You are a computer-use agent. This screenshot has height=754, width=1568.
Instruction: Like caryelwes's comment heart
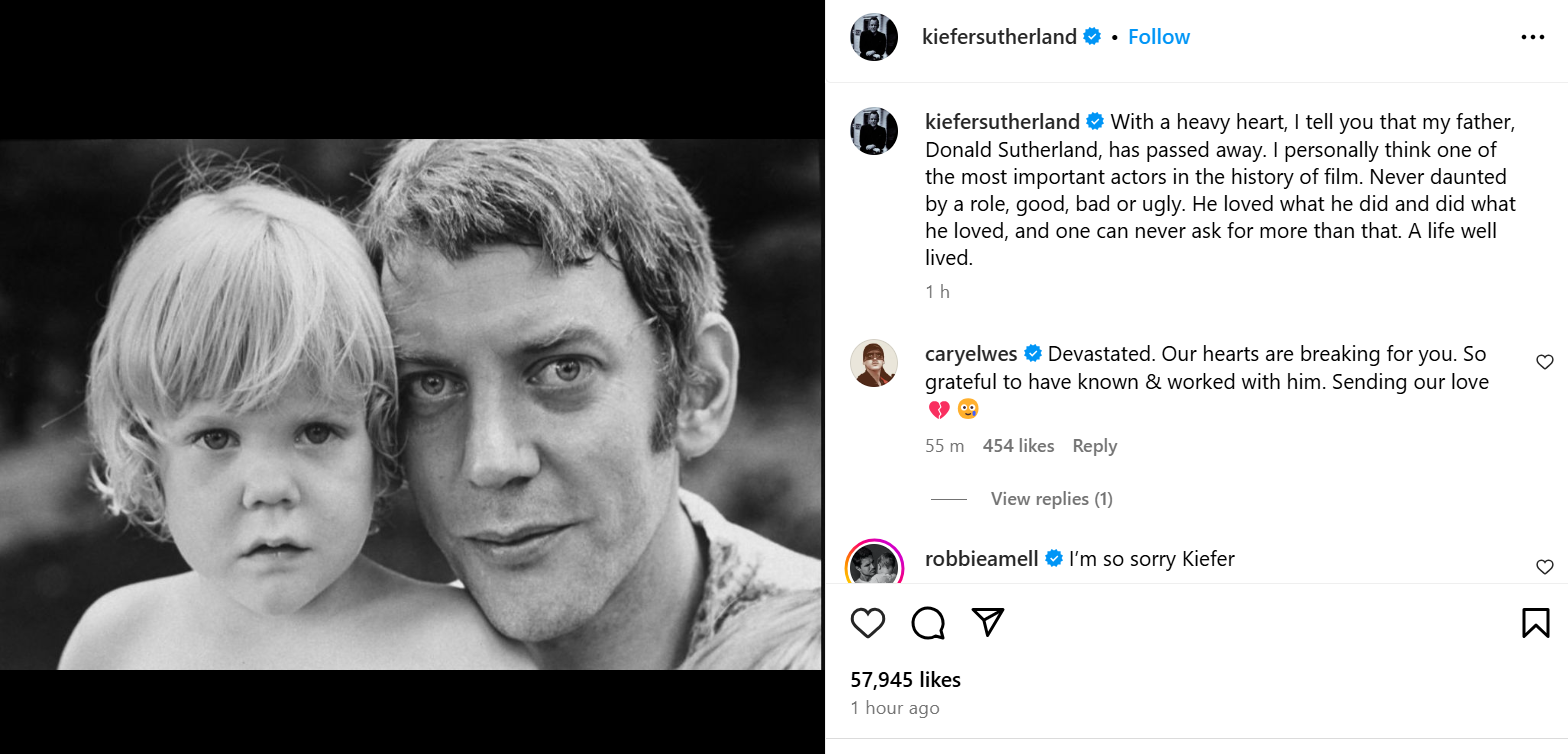[x=1544, y=362]
